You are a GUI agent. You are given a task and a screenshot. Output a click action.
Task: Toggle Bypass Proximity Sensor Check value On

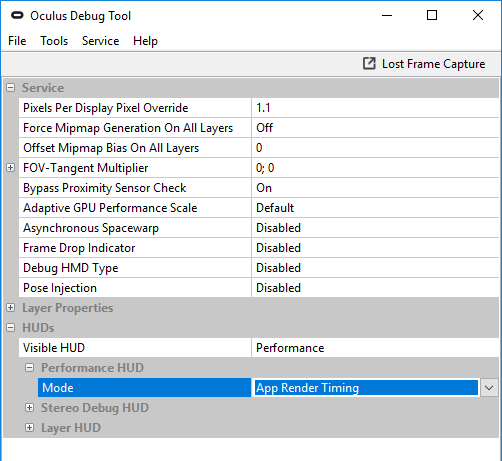click(375, 188)
